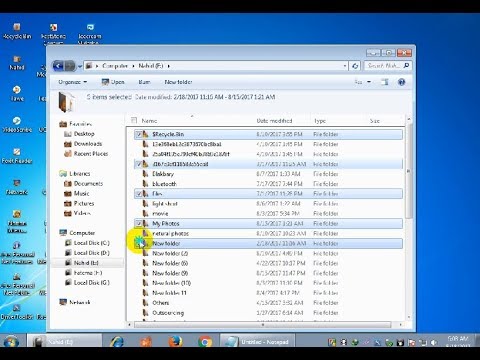Open Pictures library in navigation pane

[x=84, y=203]
